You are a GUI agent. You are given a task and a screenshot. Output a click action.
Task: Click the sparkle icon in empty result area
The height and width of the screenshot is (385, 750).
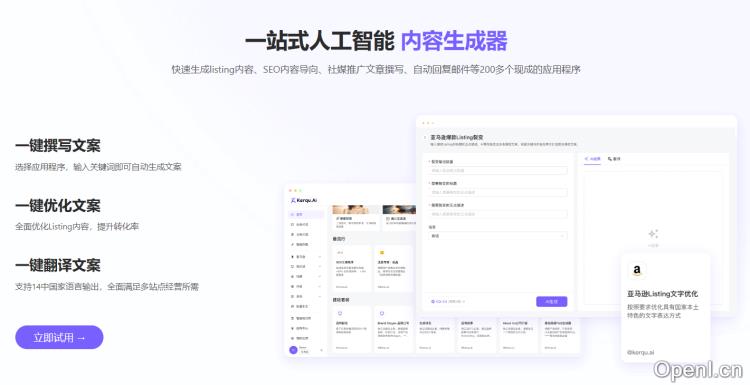pyautogui.click(x=653, y=234)
